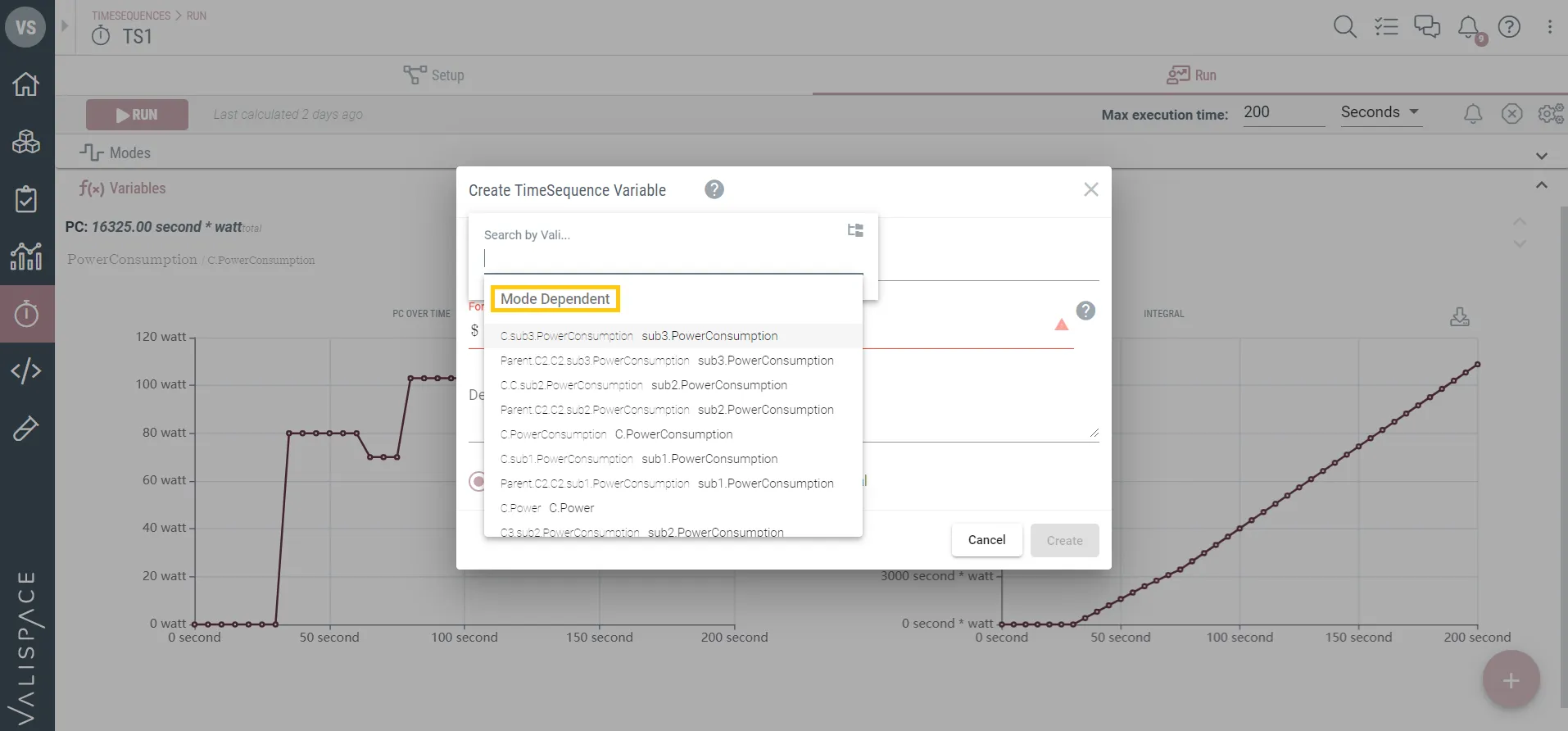This screenshot has height=731, width=1568.
Task: Select the Mode Dependent option
Action: (x=555, y=299)
